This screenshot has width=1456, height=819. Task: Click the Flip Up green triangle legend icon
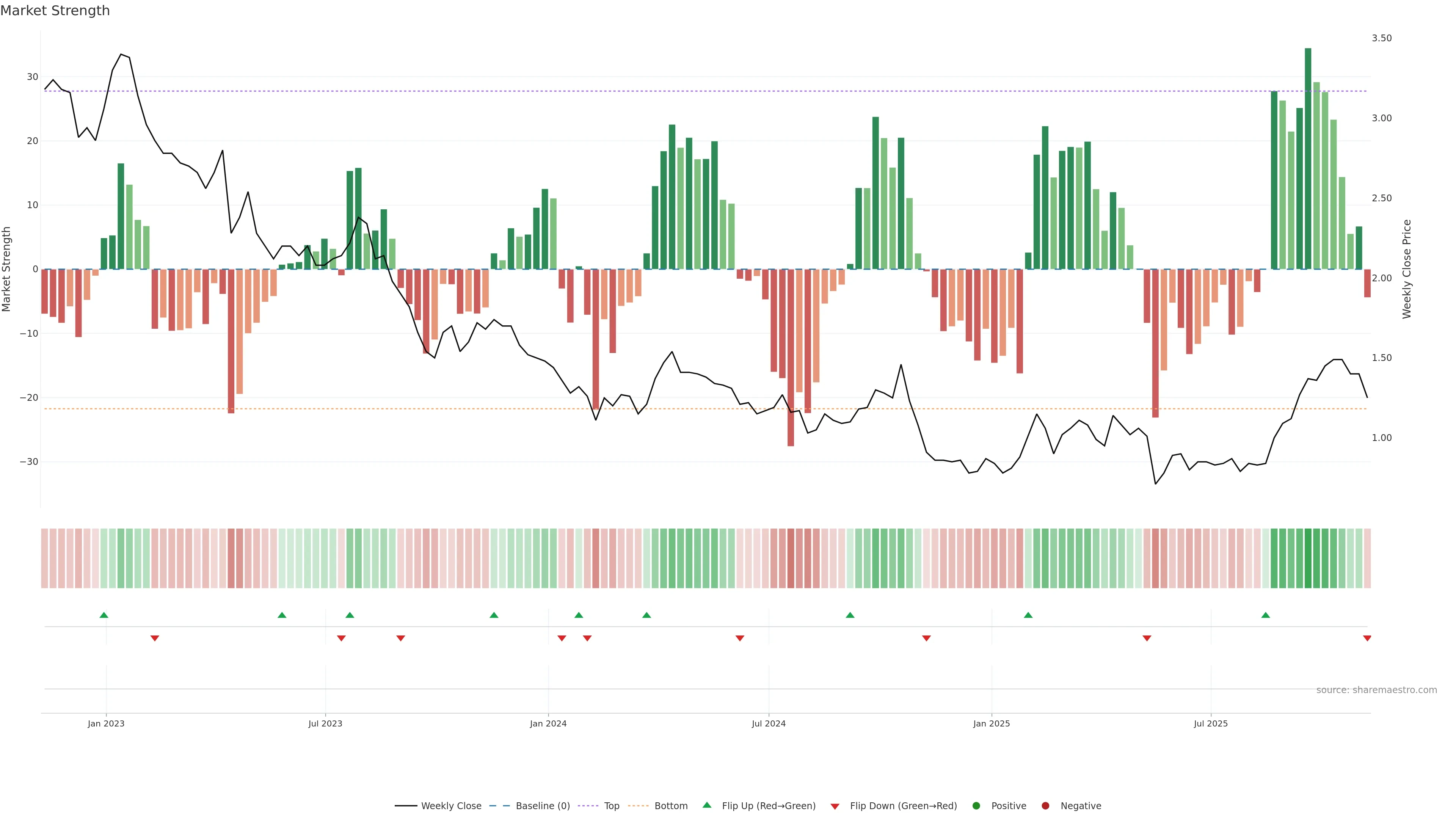pyautogui.click(x=706, y=805)
